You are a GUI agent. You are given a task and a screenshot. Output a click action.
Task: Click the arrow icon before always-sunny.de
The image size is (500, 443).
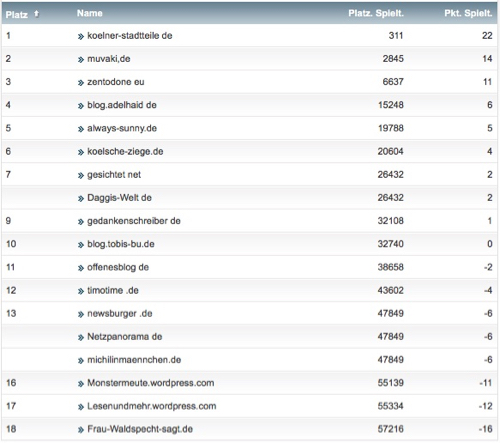click(x=81, y=129)
